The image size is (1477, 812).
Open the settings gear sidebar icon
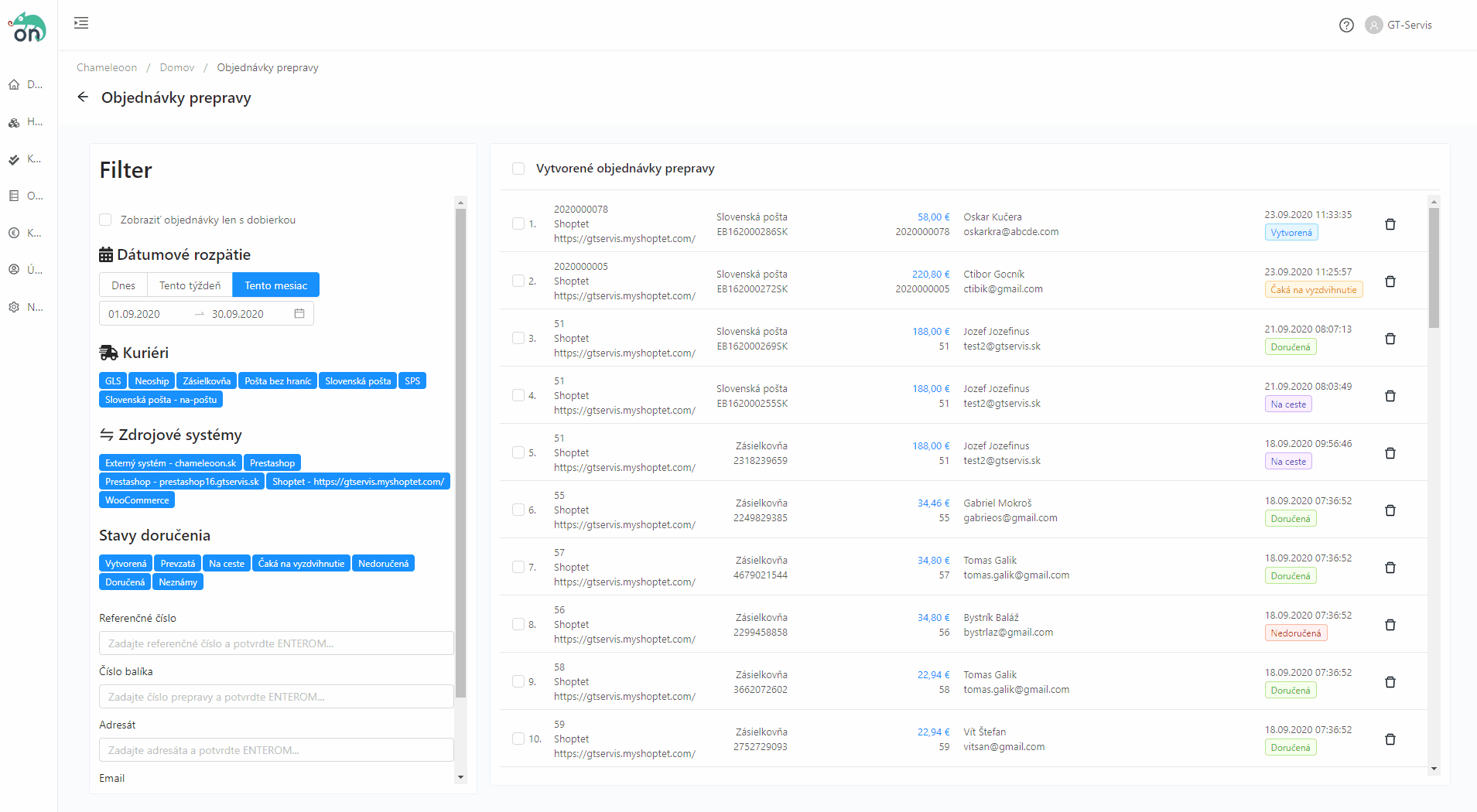[14, 307]
